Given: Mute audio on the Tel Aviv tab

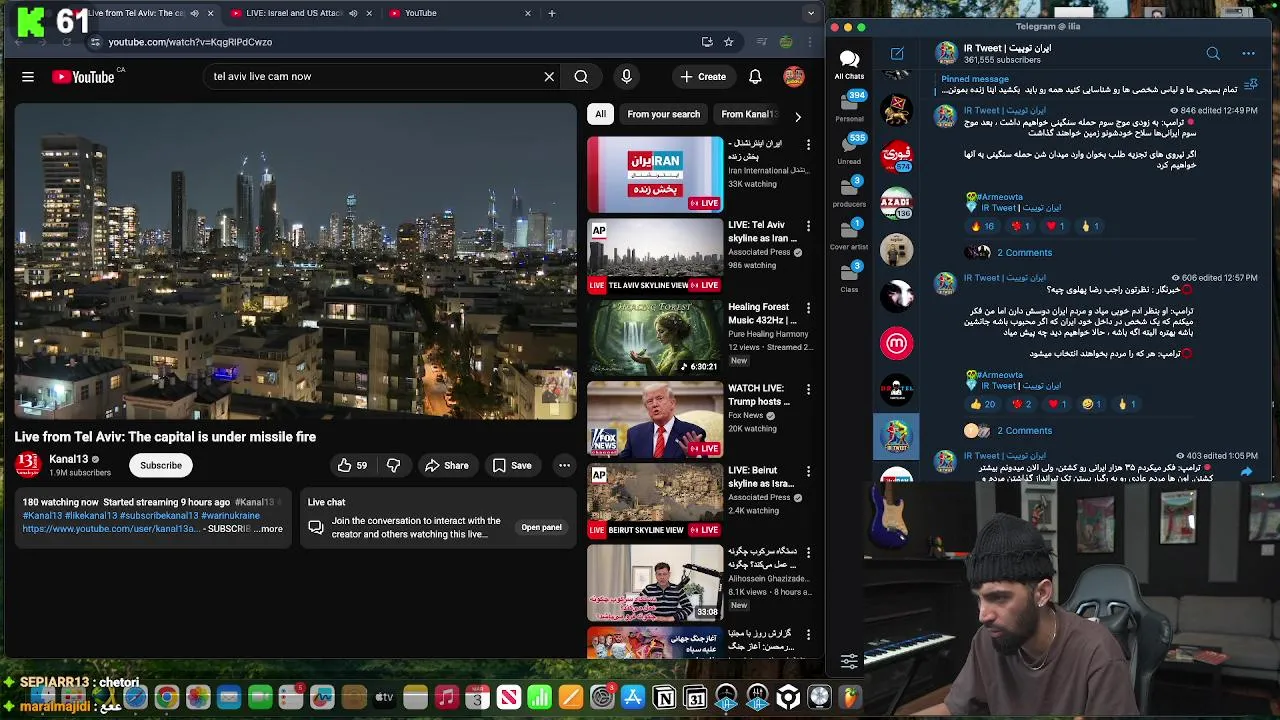Looking at the screenshot, I should tap(194, 13).
